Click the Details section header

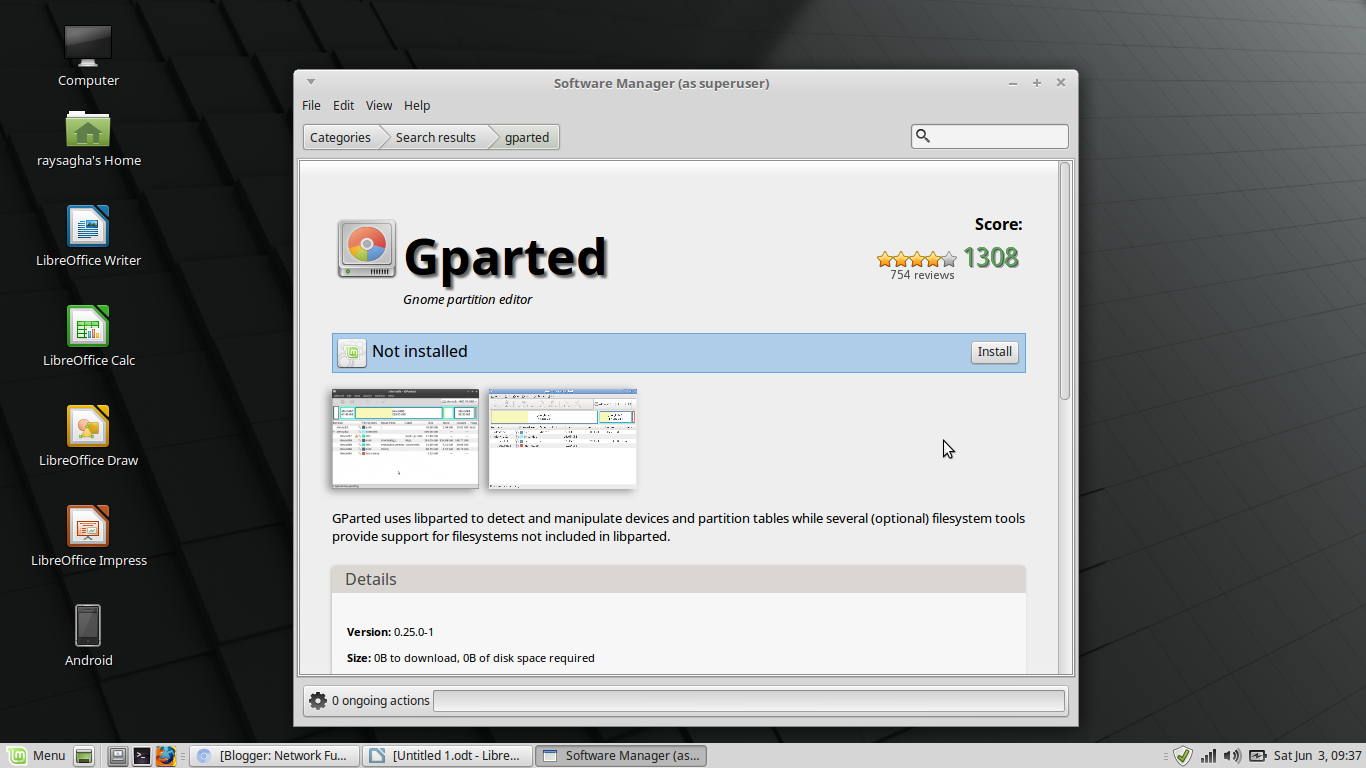coord(679,579)
